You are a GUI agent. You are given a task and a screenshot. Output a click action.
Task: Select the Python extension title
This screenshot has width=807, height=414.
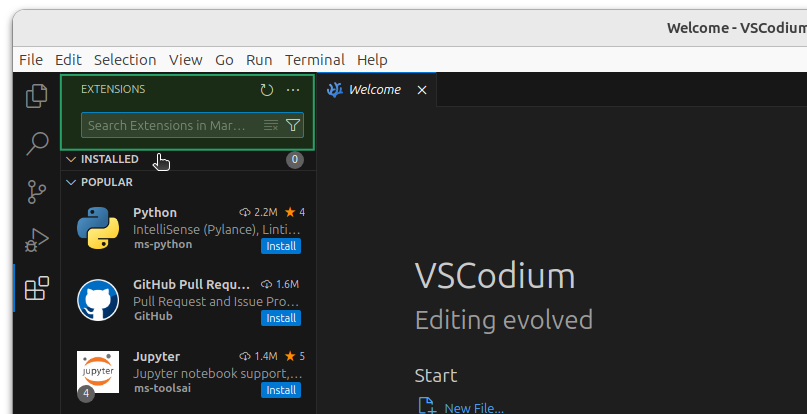(x=155, y=212)
